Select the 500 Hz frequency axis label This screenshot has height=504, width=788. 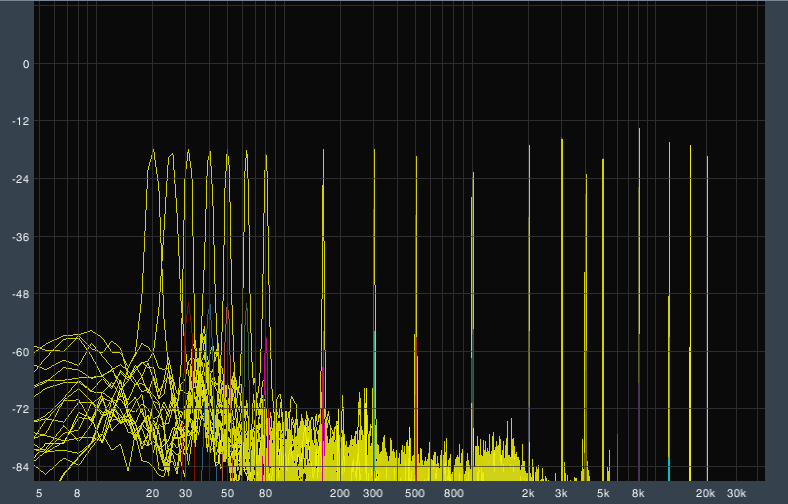[x=416, y=494]
